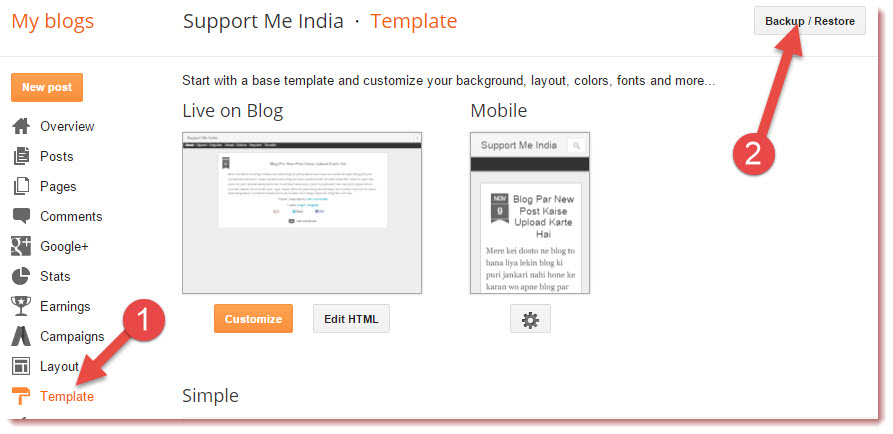The width and height of the screenshot is (893, 434).
Task: Click the Earnings trophy icon
Action: coord(21,306)
